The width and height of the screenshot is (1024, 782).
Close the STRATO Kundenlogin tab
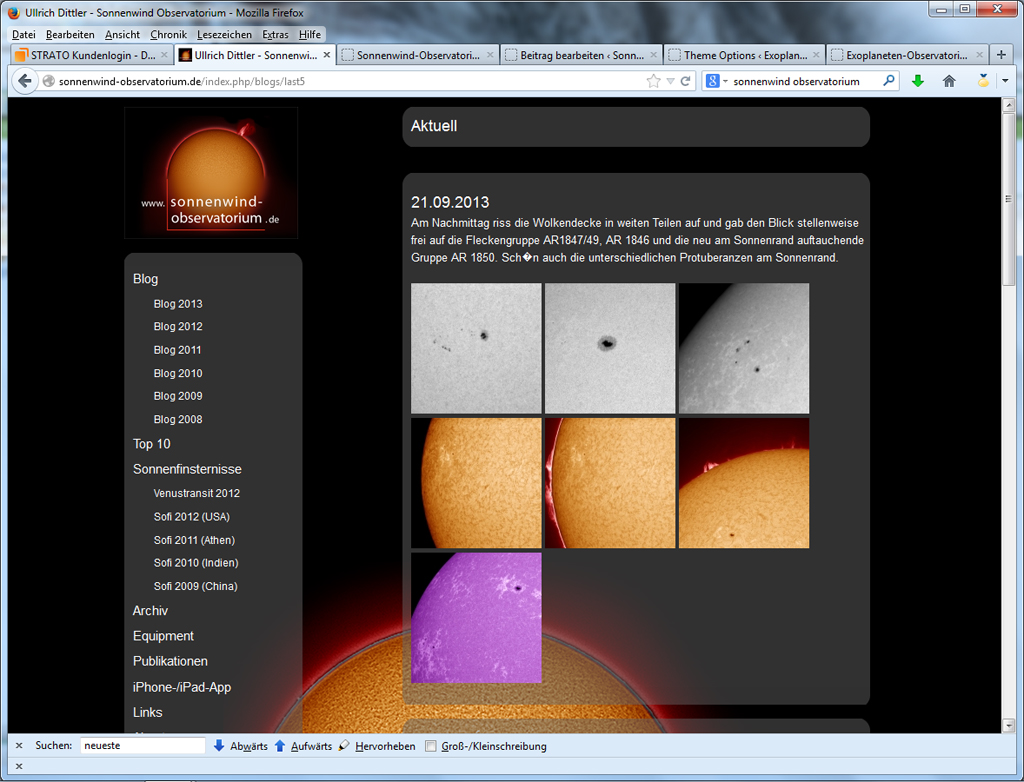164,55
